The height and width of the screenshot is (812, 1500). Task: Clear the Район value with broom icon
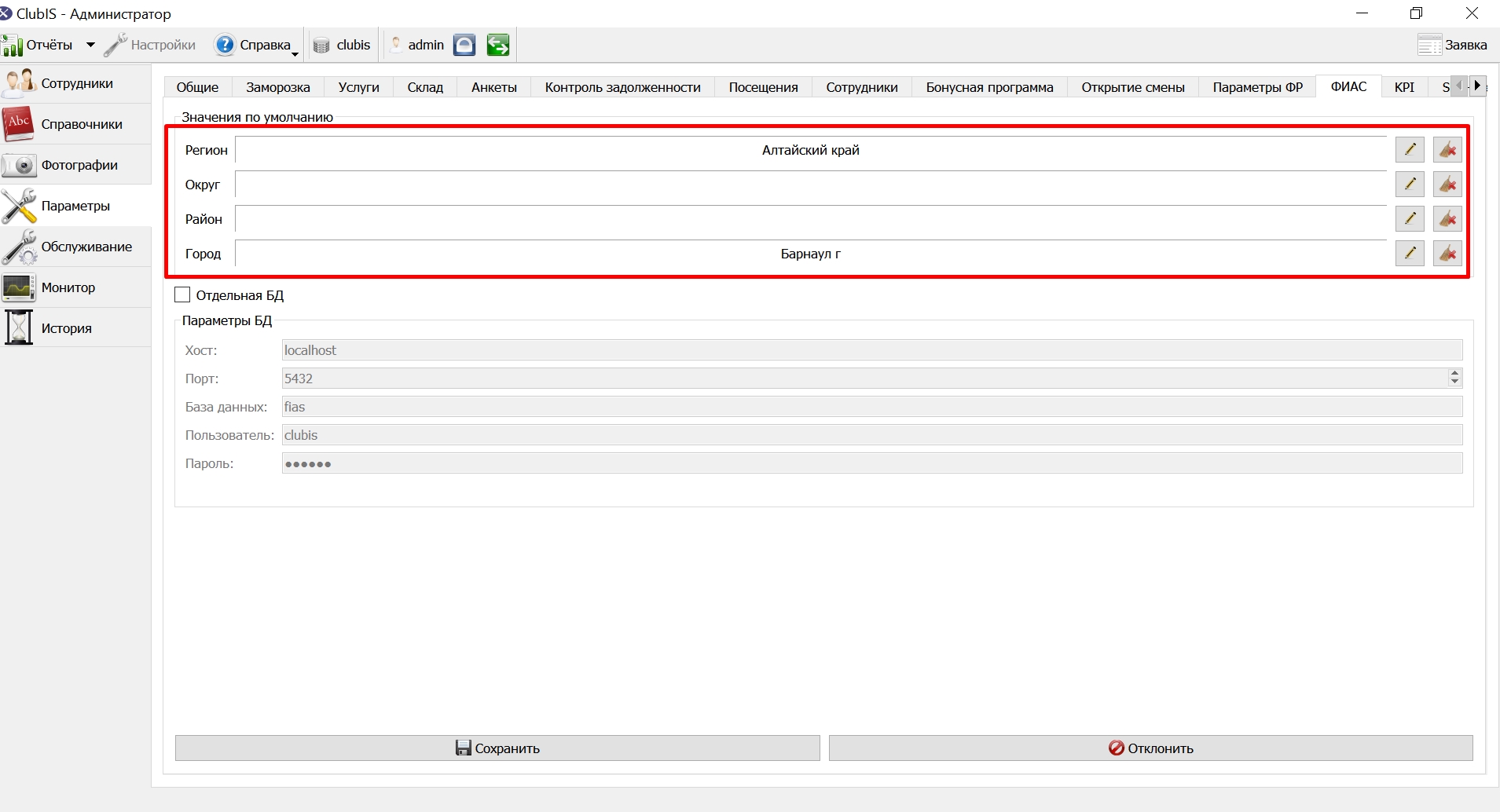coord(1447,218)
